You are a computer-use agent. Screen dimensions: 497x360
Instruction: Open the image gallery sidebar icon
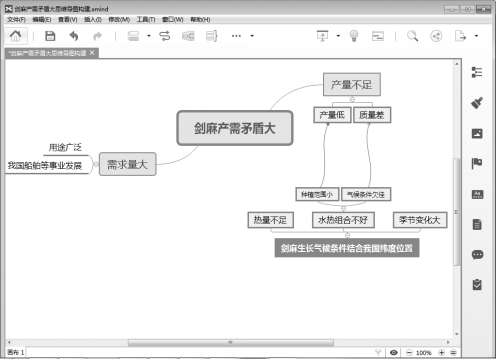click(477, 133)
